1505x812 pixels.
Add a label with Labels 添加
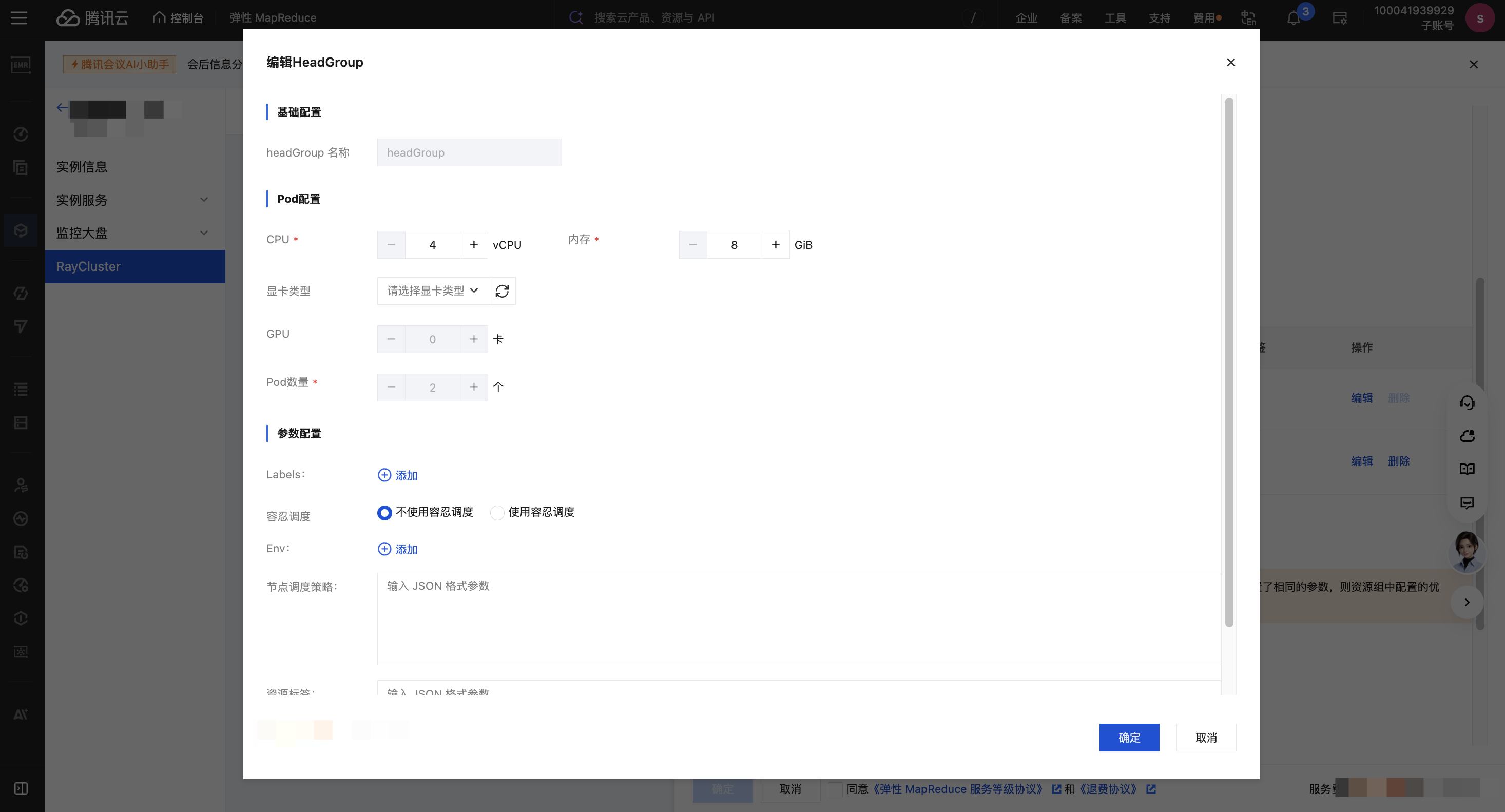[x=398, y=475]
